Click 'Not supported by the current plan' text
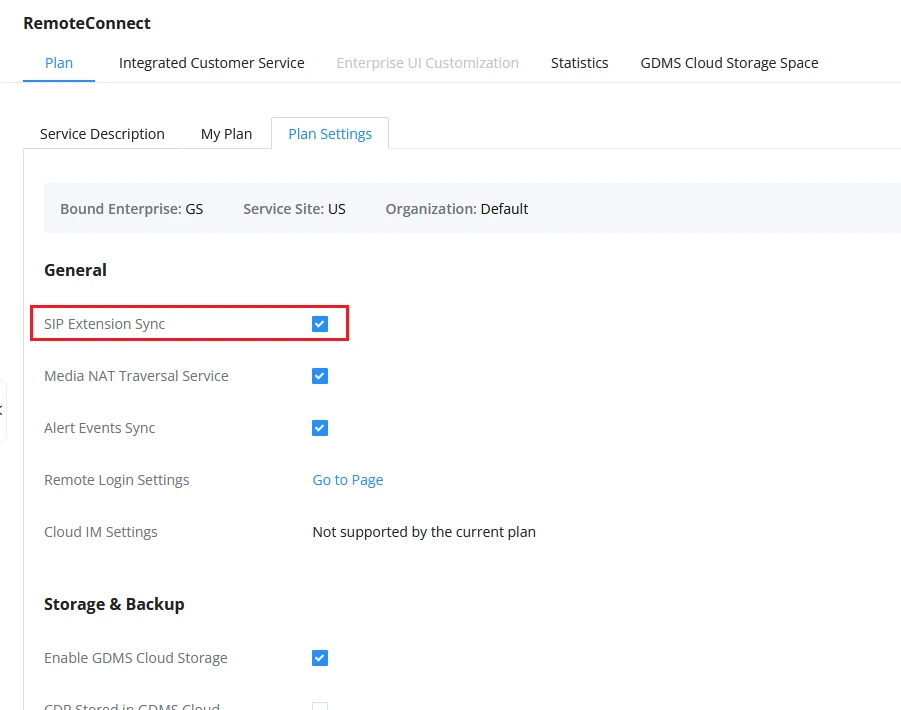 tap(424, 532)
